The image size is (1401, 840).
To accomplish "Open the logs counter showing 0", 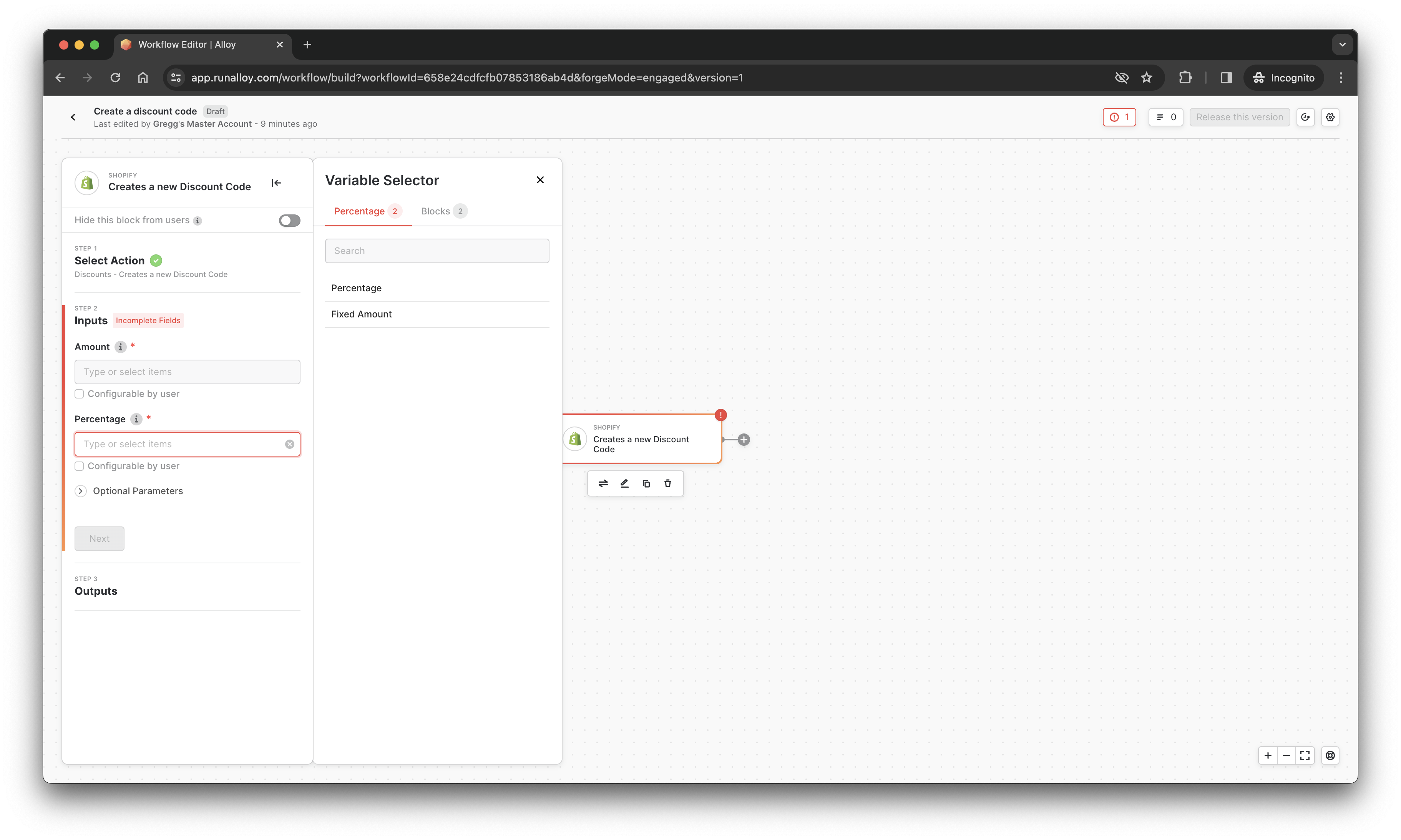I will point(1165,117).
